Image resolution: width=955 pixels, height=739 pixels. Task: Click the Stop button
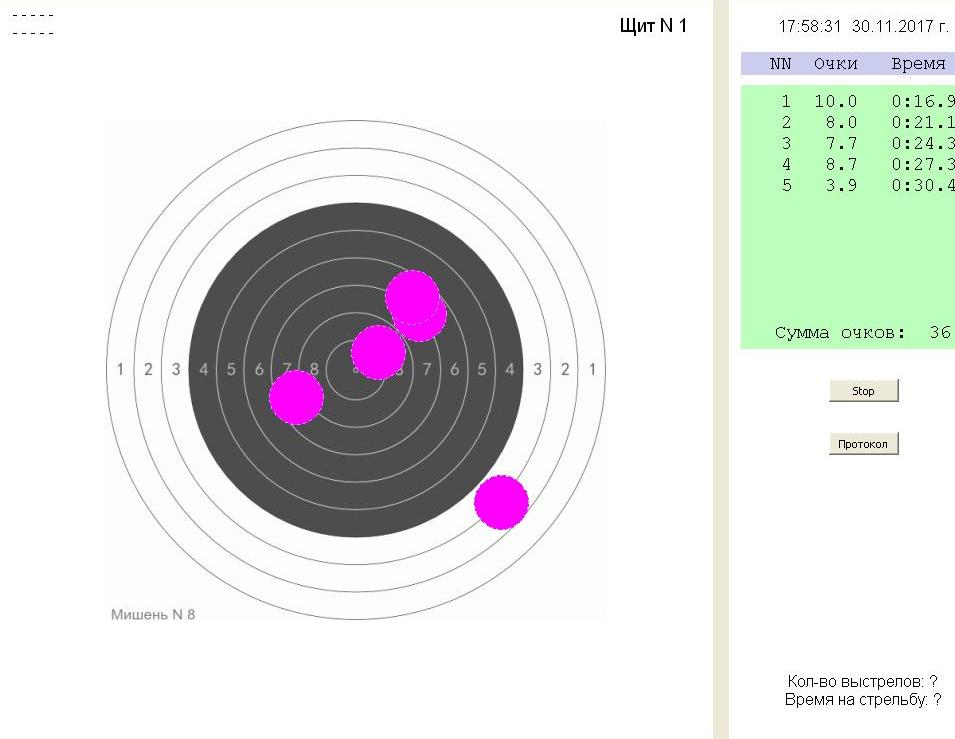[863, 391]
